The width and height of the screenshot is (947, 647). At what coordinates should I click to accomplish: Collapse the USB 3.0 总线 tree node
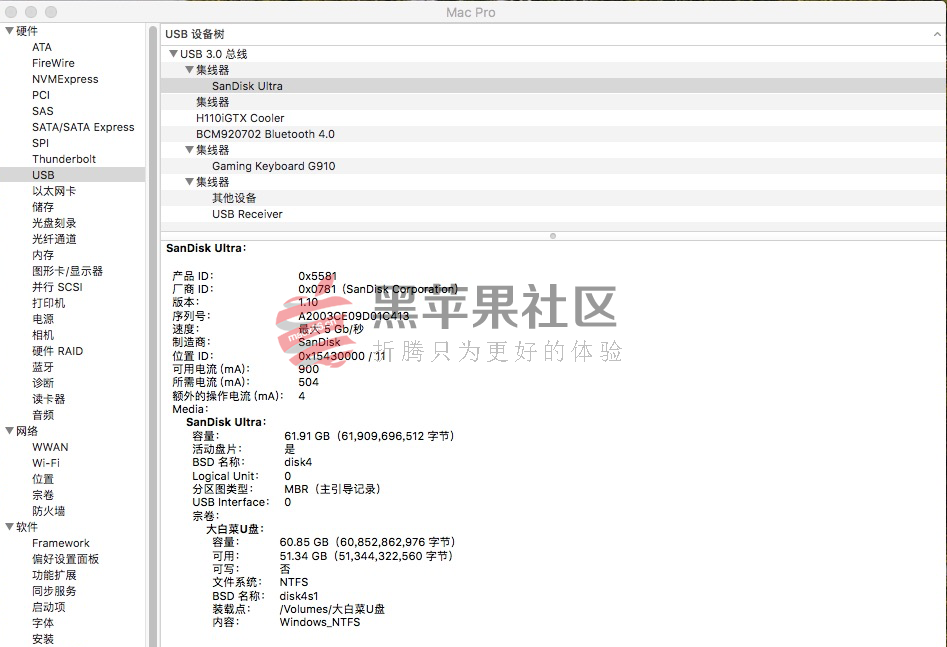(173, 54)
